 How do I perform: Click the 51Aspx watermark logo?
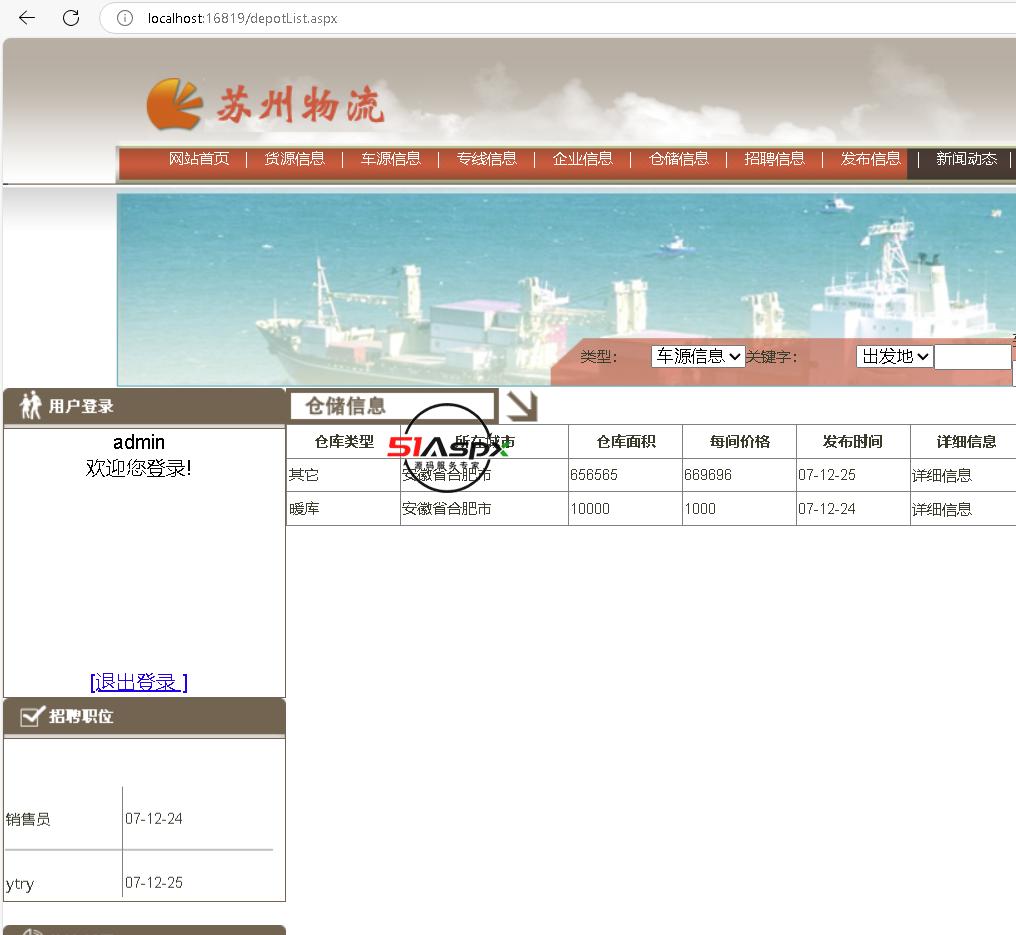coord(447,448)
